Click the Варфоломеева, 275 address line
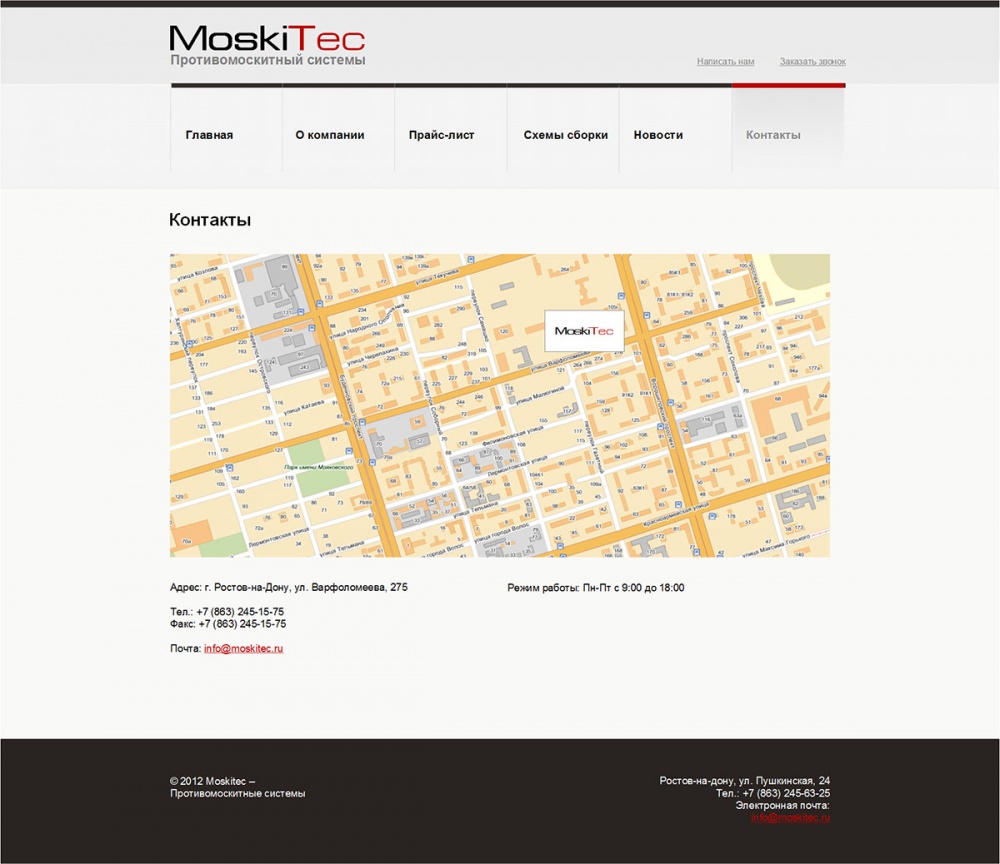This screenshot has height=864, width=1000. (x=289, y=587)
